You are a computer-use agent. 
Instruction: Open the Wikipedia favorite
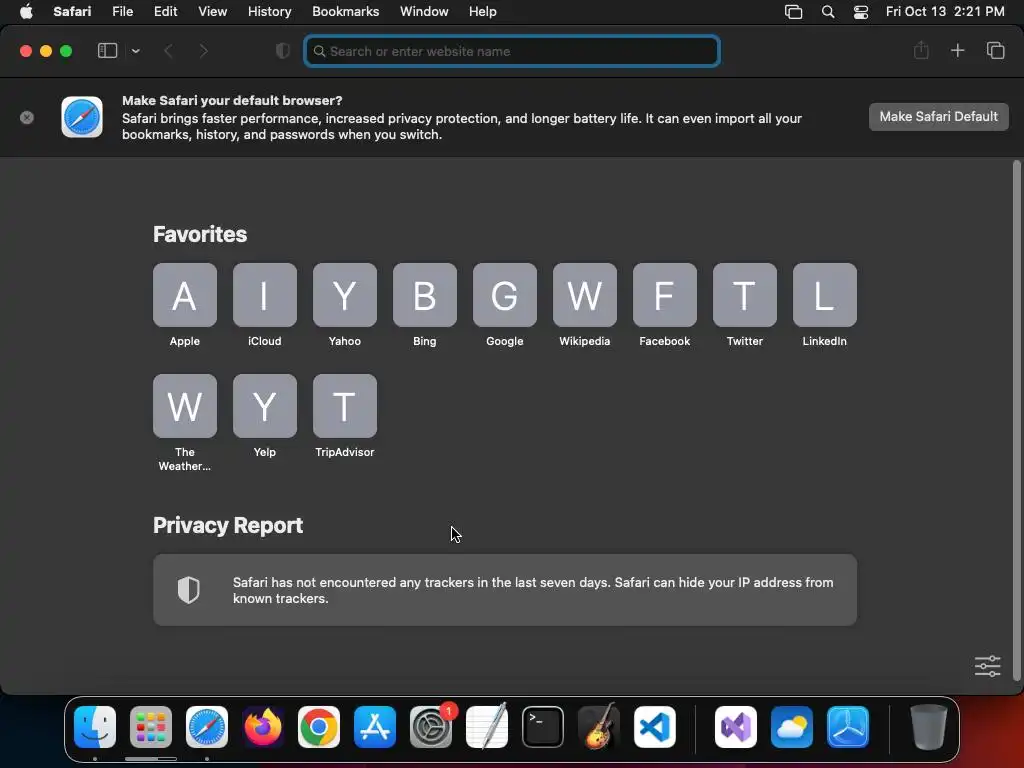coord(584,295)
